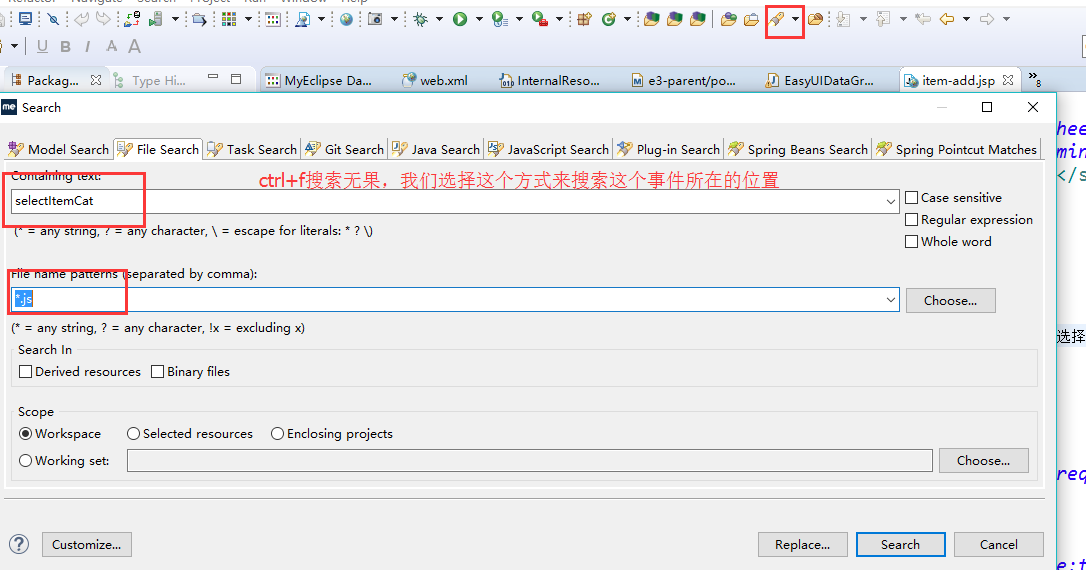Image resolution: width=1086 pixels, height=570 pixels.
Task: Click the Undo arrow icon in toolbar
Action: [x=81, y=19]
